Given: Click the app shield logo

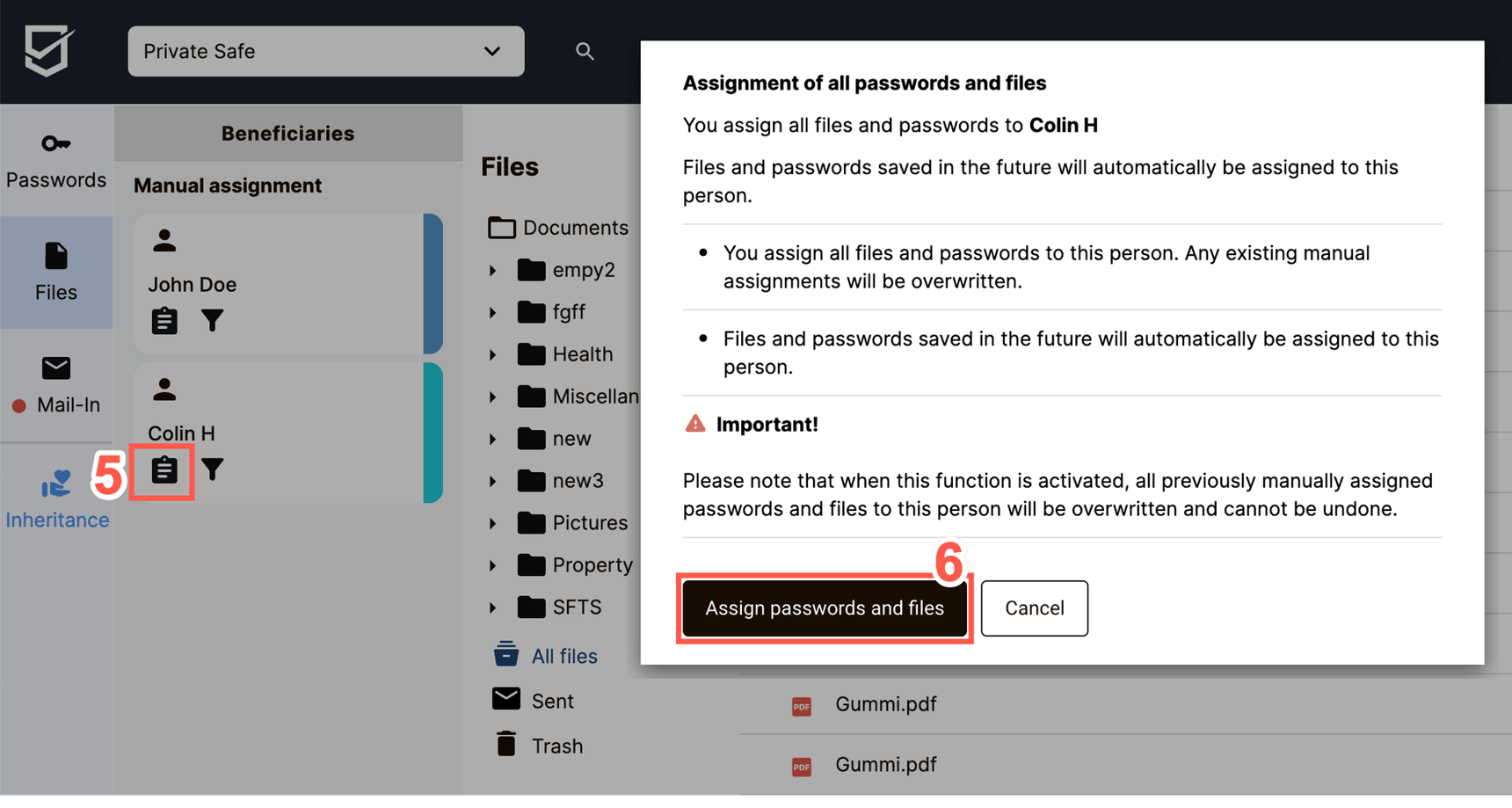Looking at the screenshot, I should [x=48, y=51].
